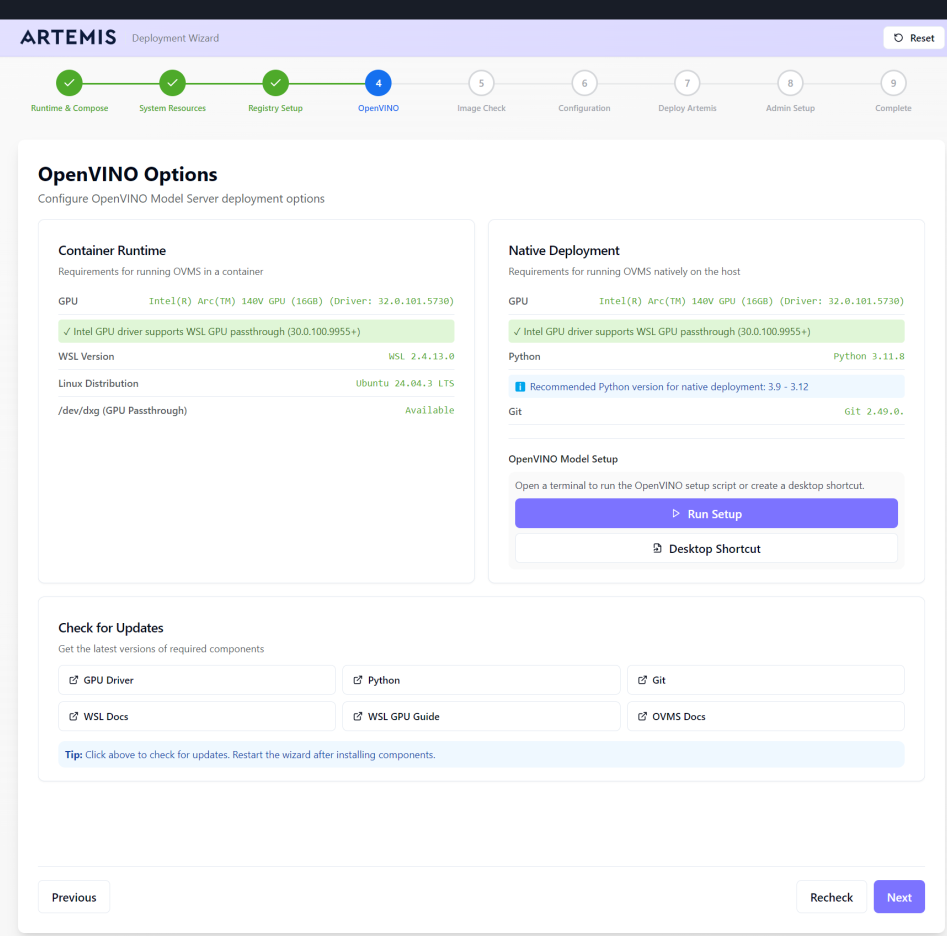
Task: Open the WSL Docs link
Action: [x=197, y=716]
